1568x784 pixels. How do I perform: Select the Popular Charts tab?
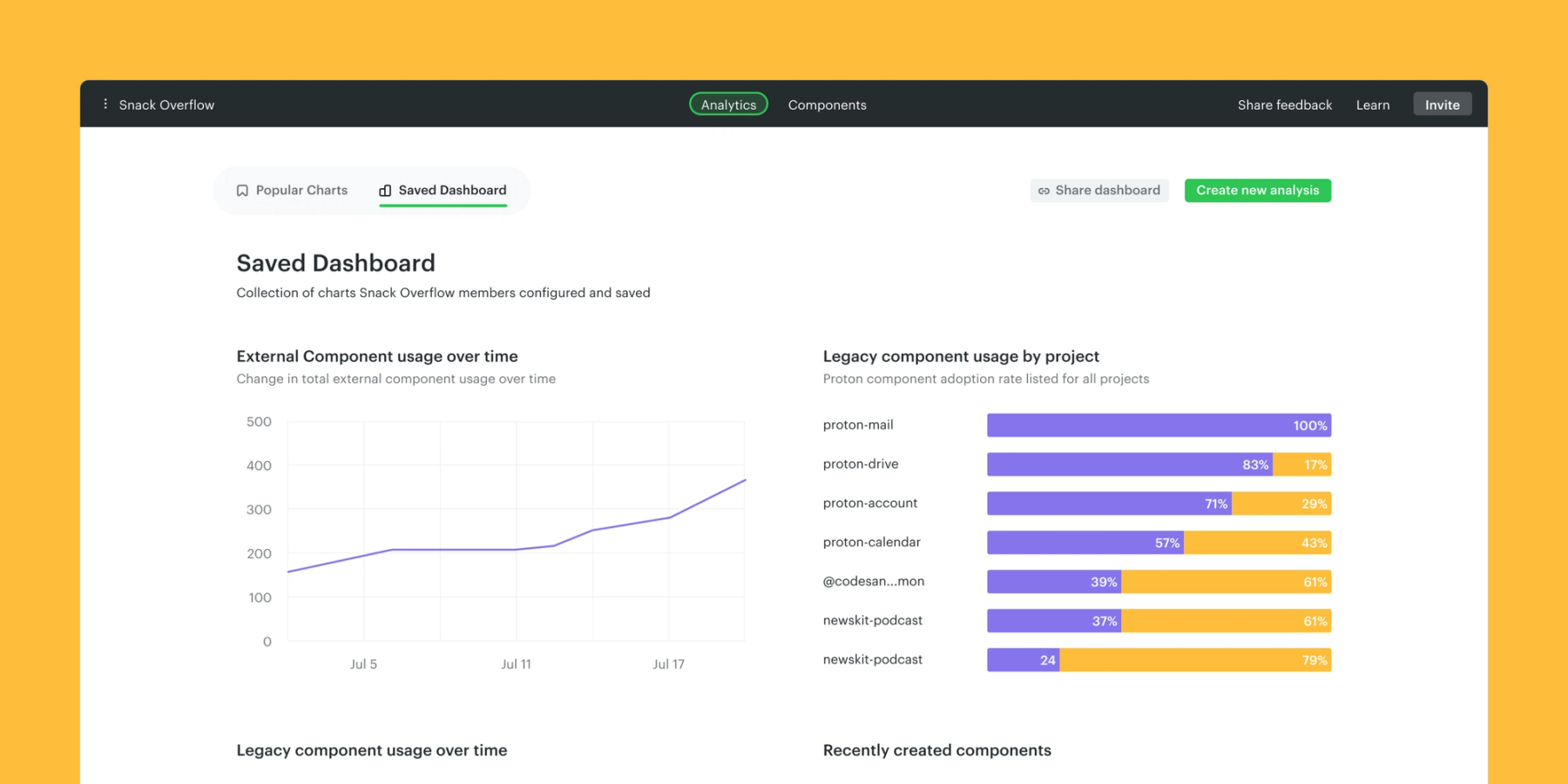click(292, 190)
